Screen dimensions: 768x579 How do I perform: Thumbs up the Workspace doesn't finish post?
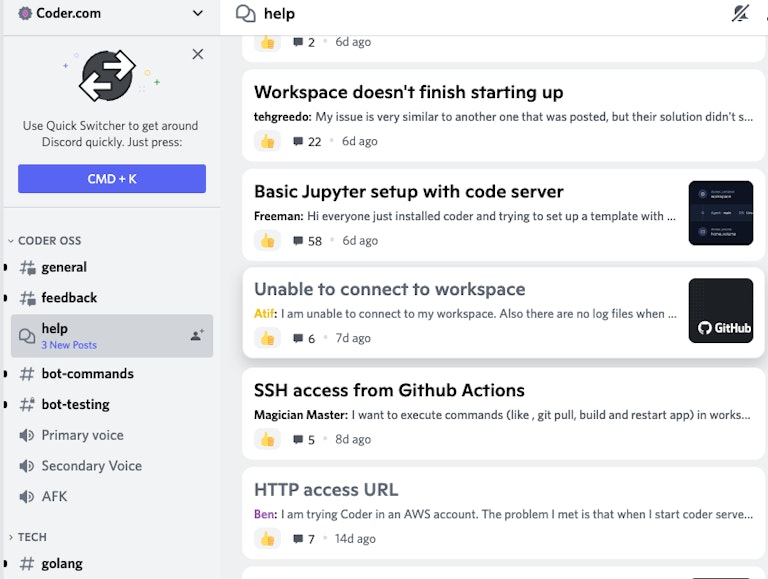(267, 142)
